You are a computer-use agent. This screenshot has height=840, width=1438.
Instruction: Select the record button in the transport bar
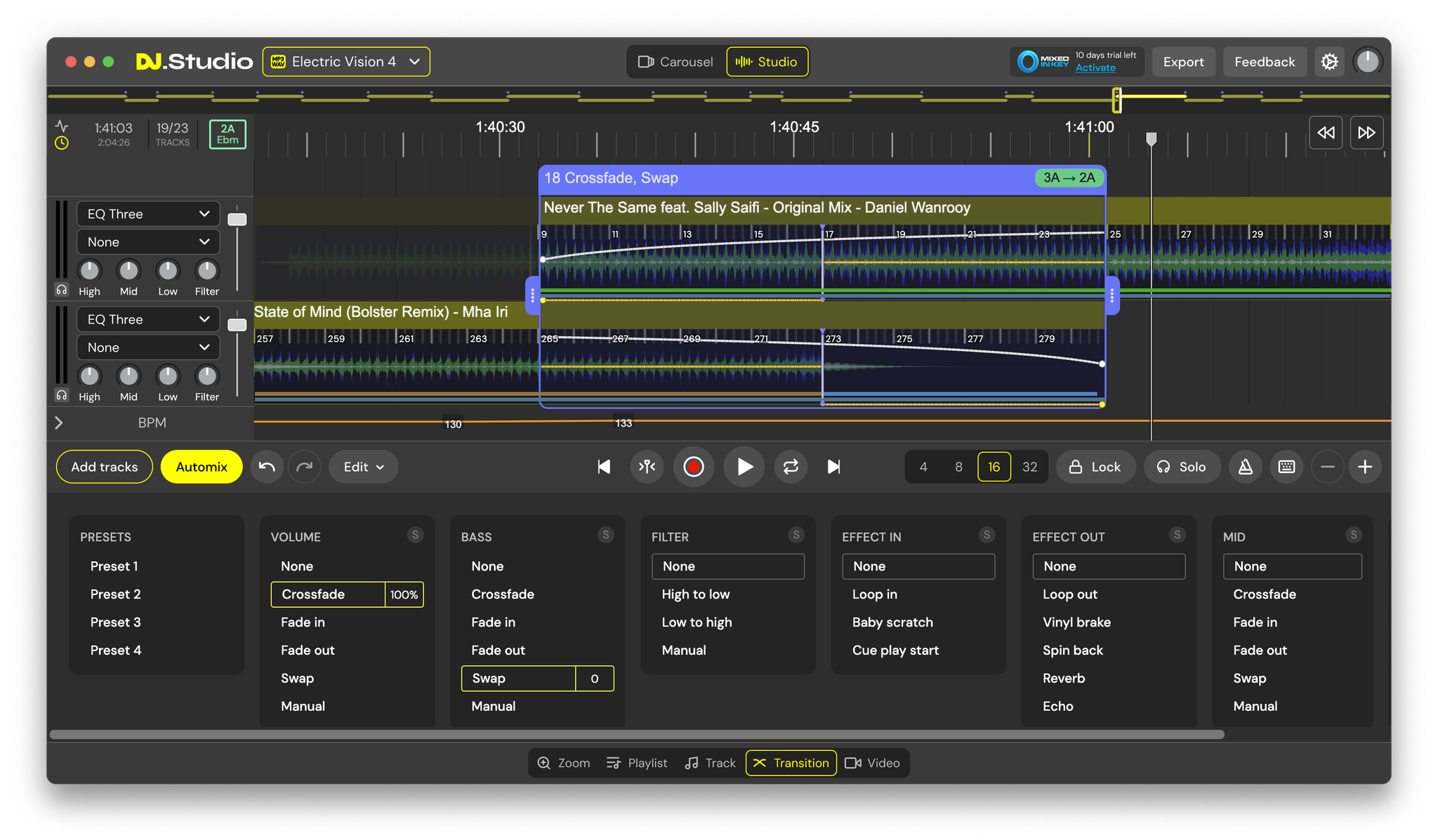pos(694,467)
